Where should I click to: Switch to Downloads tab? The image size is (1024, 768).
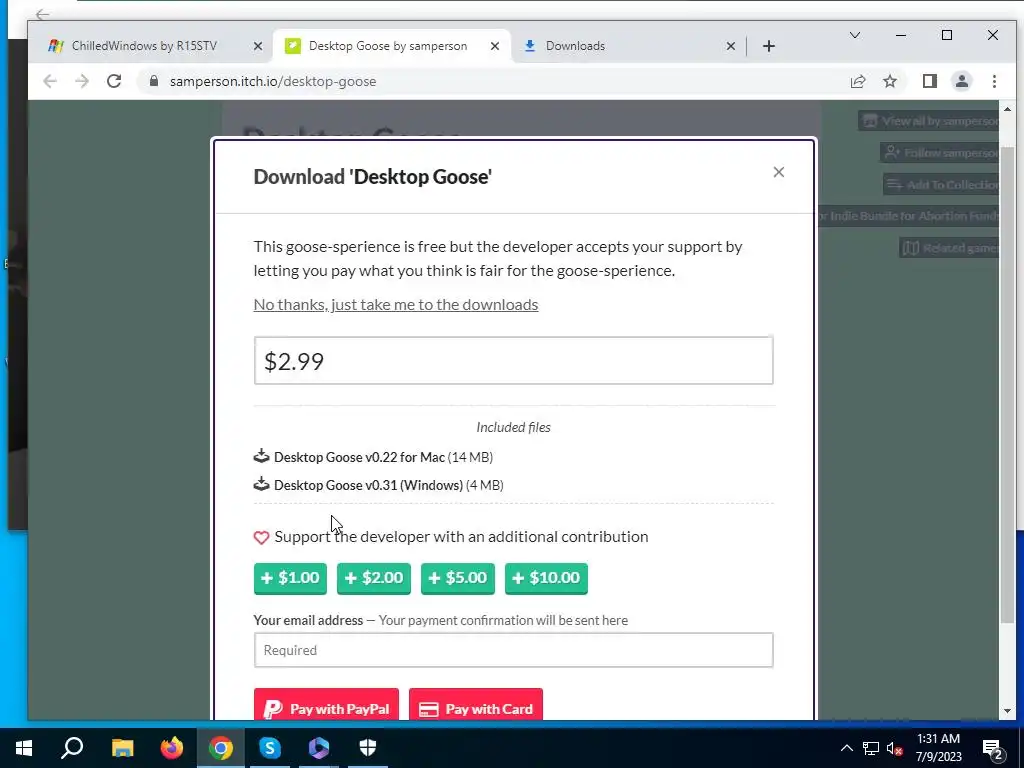[575, 46]
